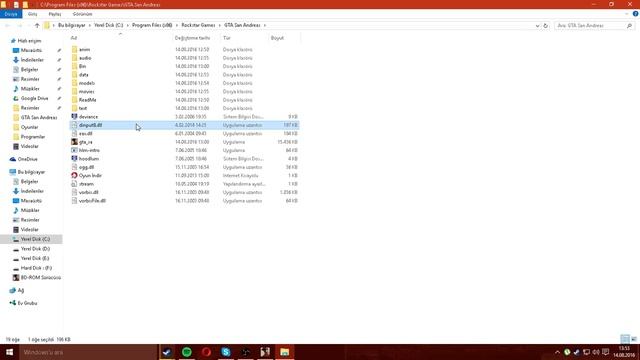Click Program Files (x86) in address path

(152, 25)
